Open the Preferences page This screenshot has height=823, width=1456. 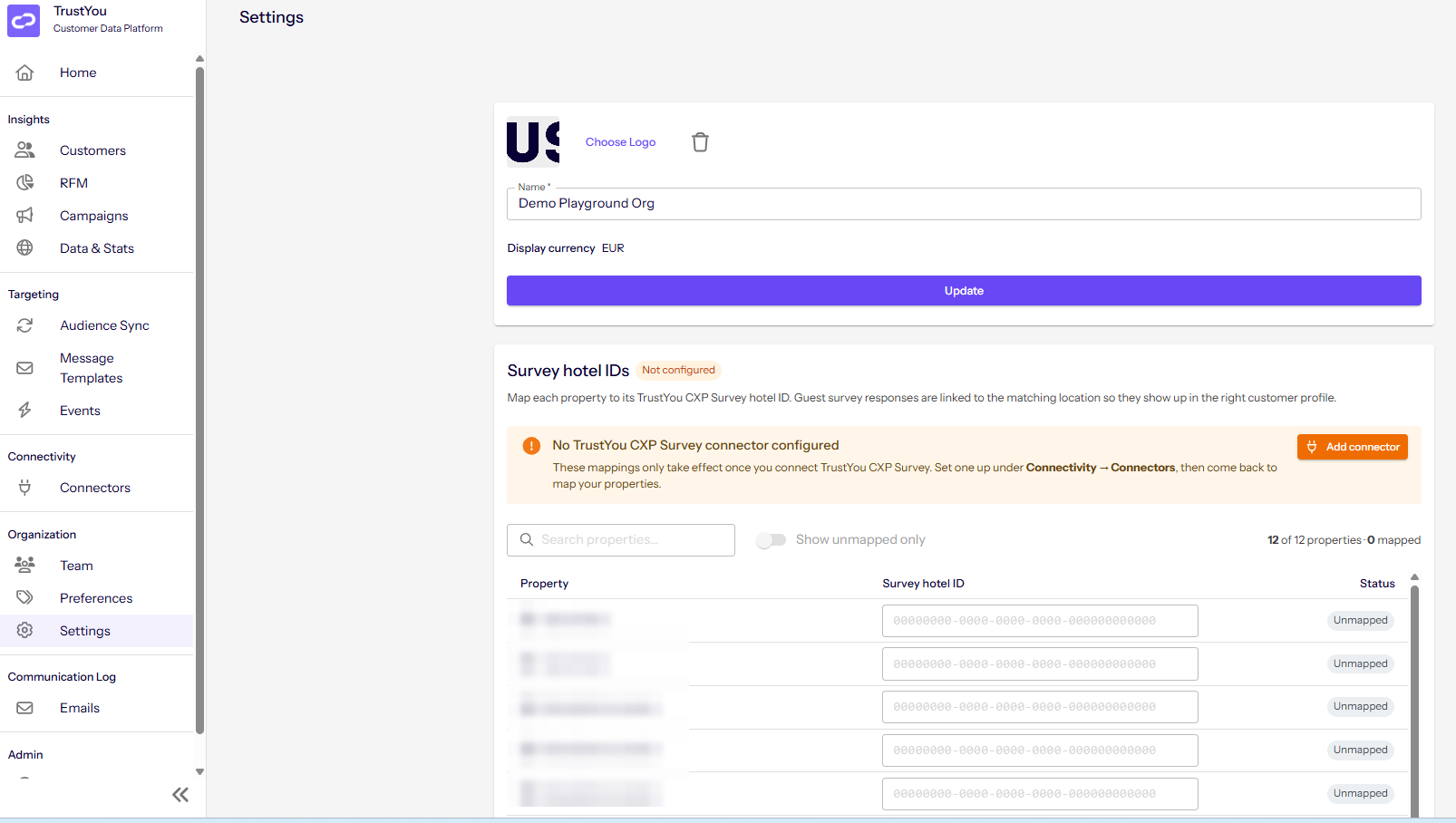pos(96,598)
